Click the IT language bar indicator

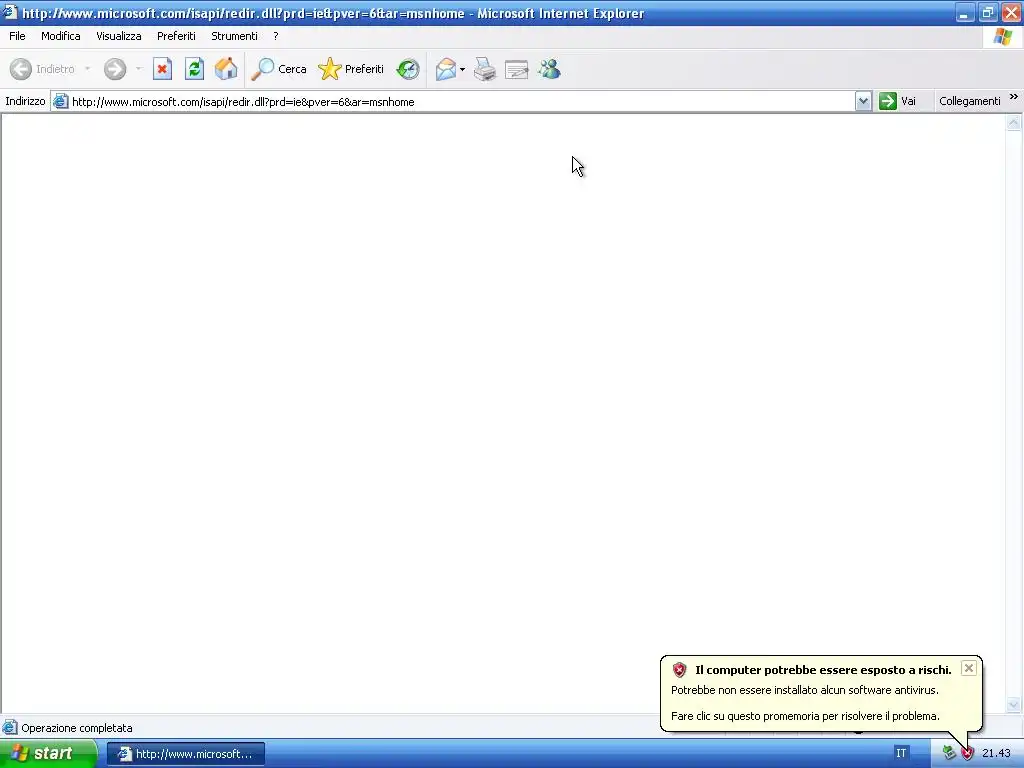901,754
